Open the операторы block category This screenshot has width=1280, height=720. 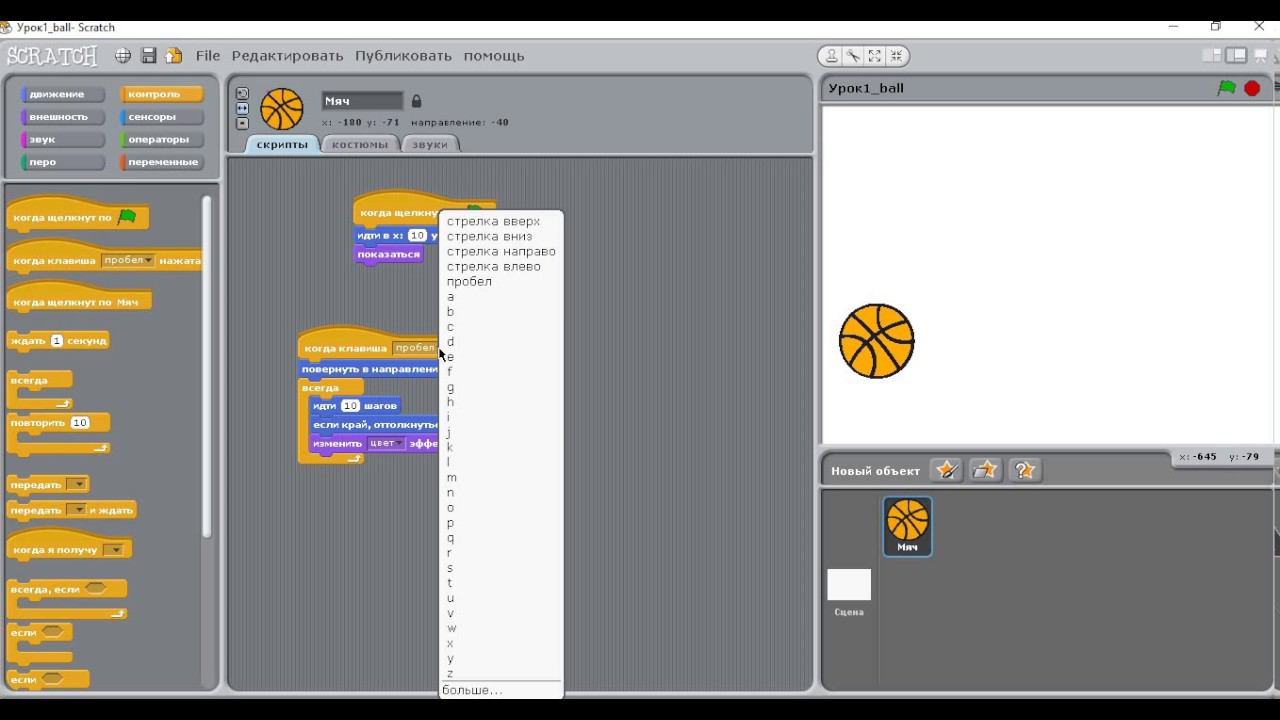[x=161, y=139]
